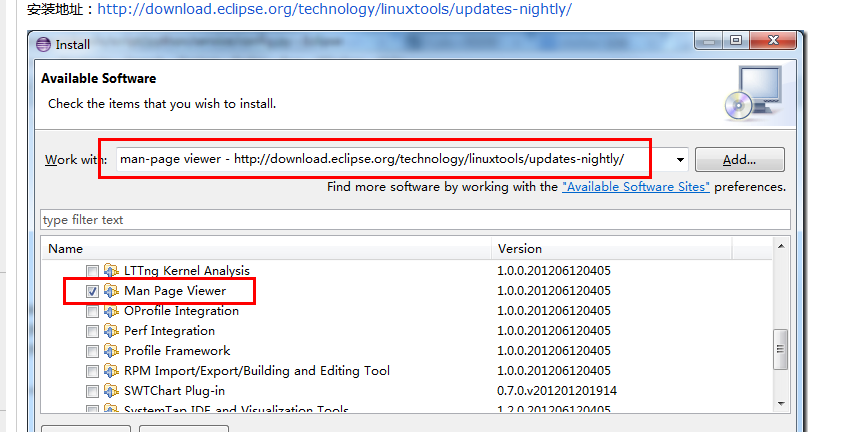
Task: Close the Install dialog window
Action: coord(773,41)
